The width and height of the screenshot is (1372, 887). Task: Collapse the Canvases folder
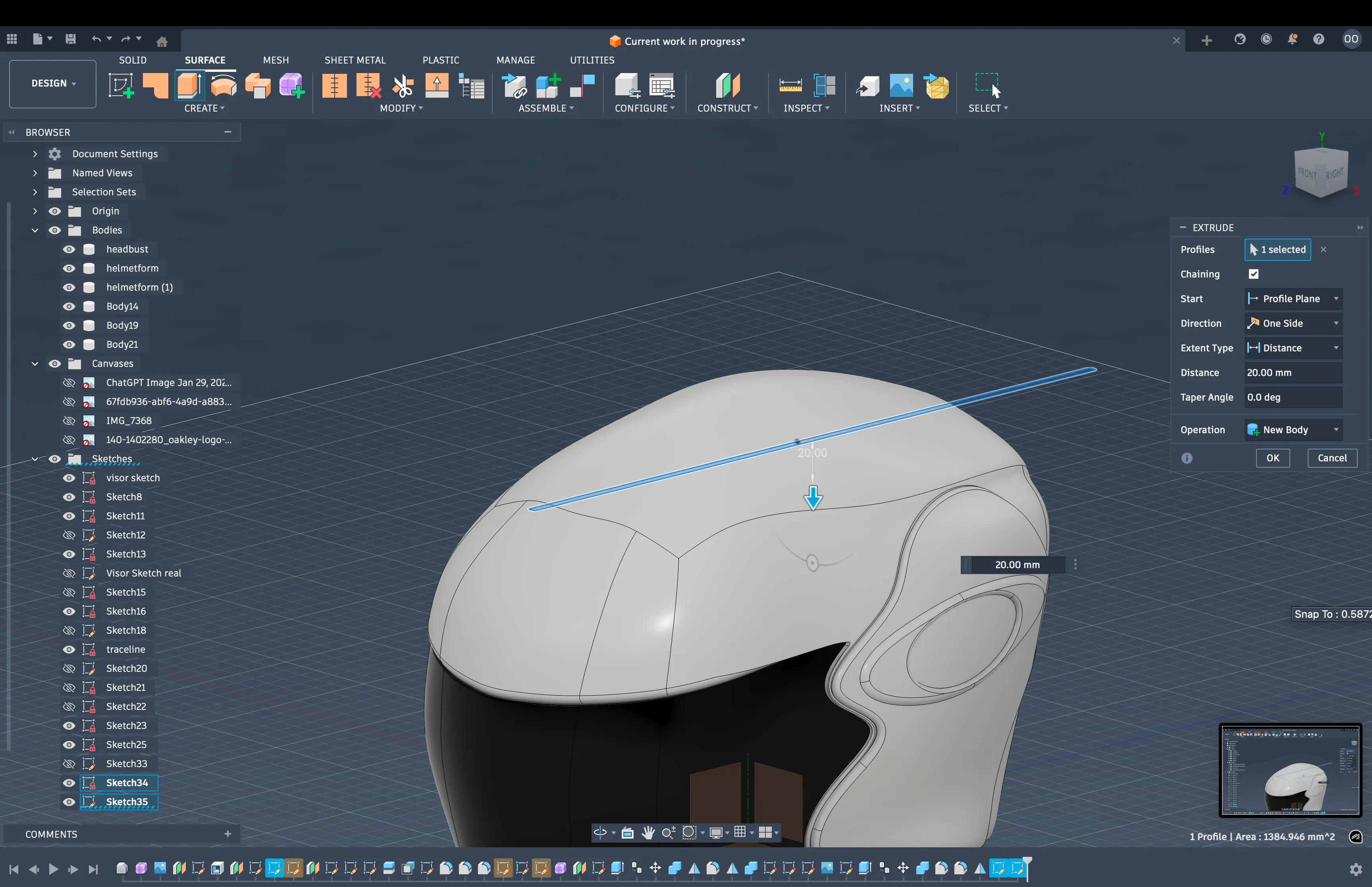[35, 363]
